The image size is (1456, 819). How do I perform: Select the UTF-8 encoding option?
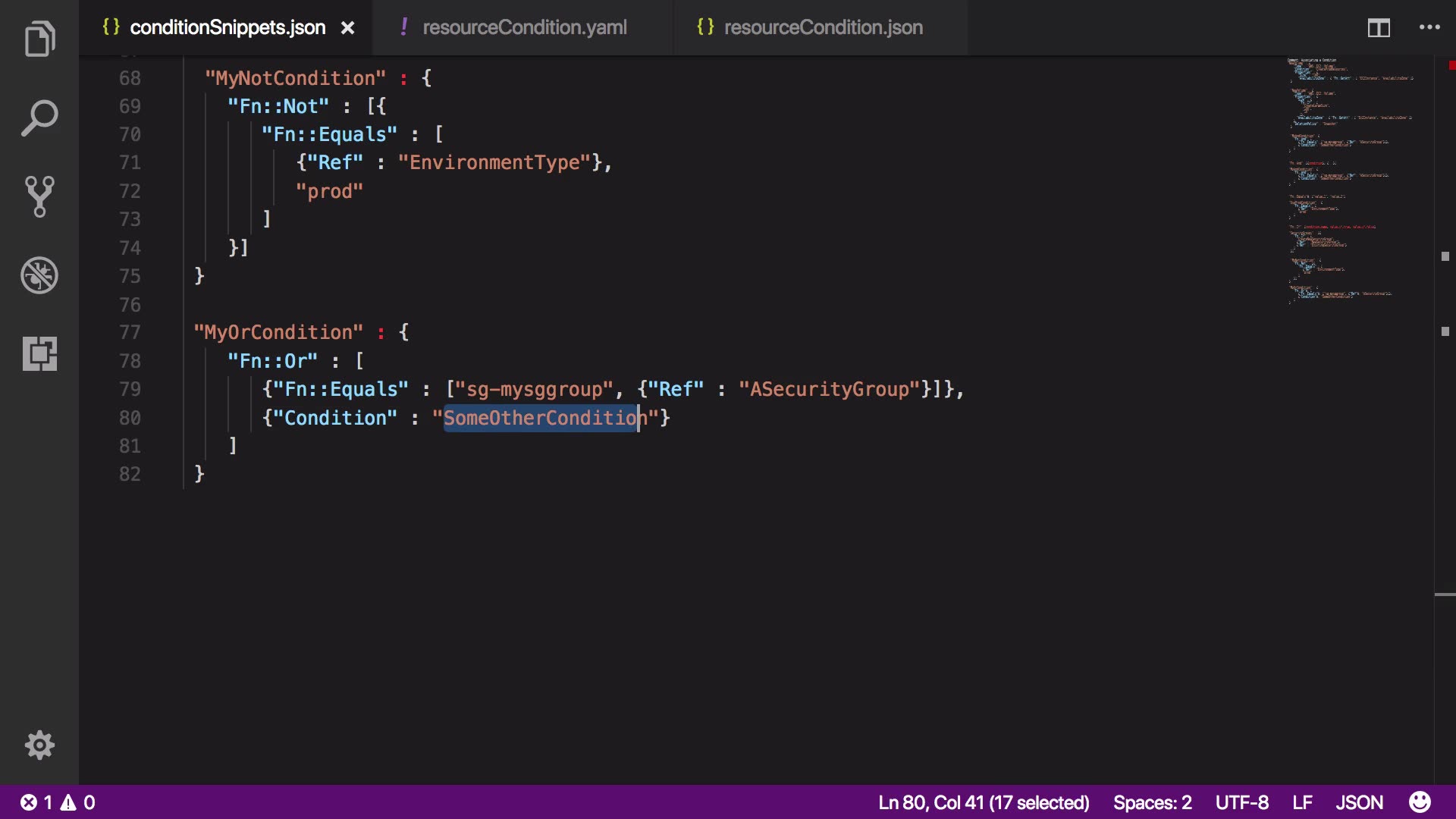[1241, 802]
